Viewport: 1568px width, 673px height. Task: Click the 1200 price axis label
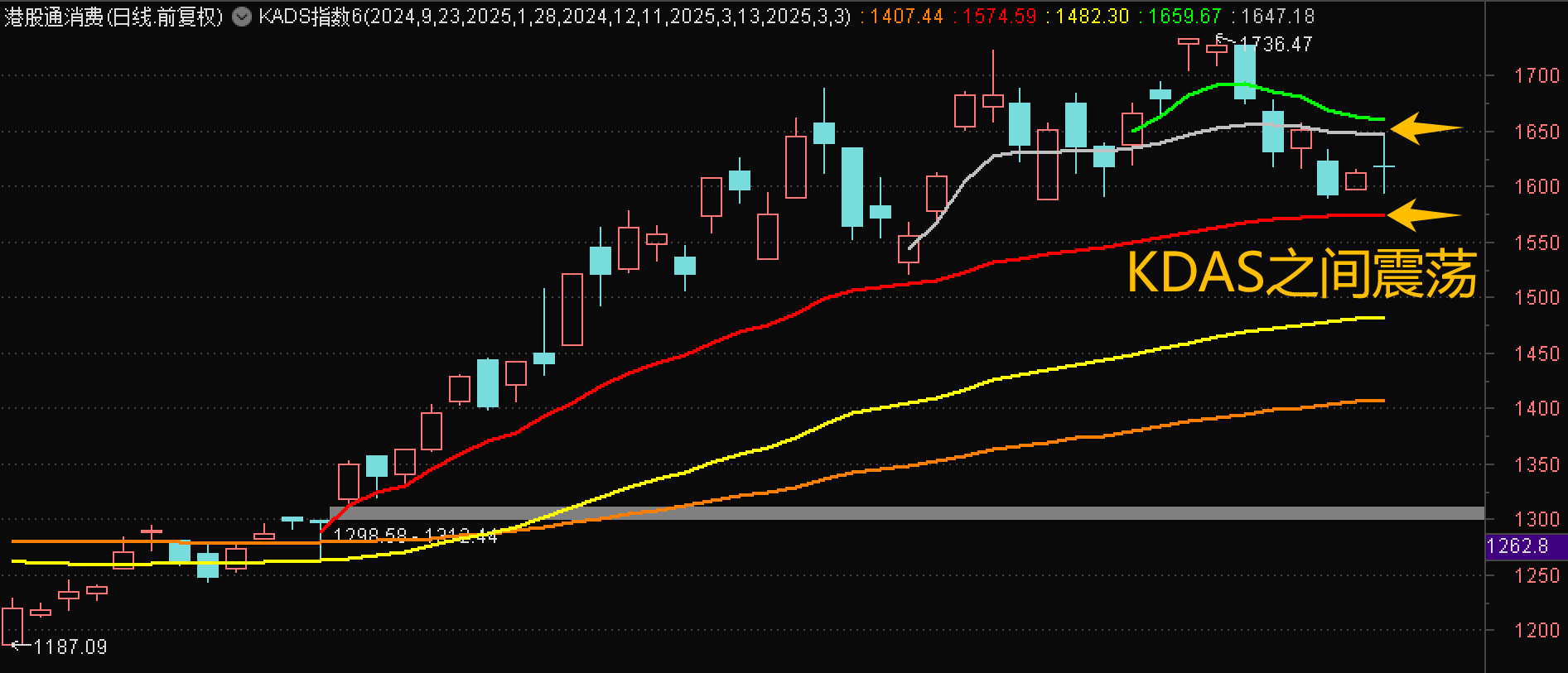coord(1537,631)
